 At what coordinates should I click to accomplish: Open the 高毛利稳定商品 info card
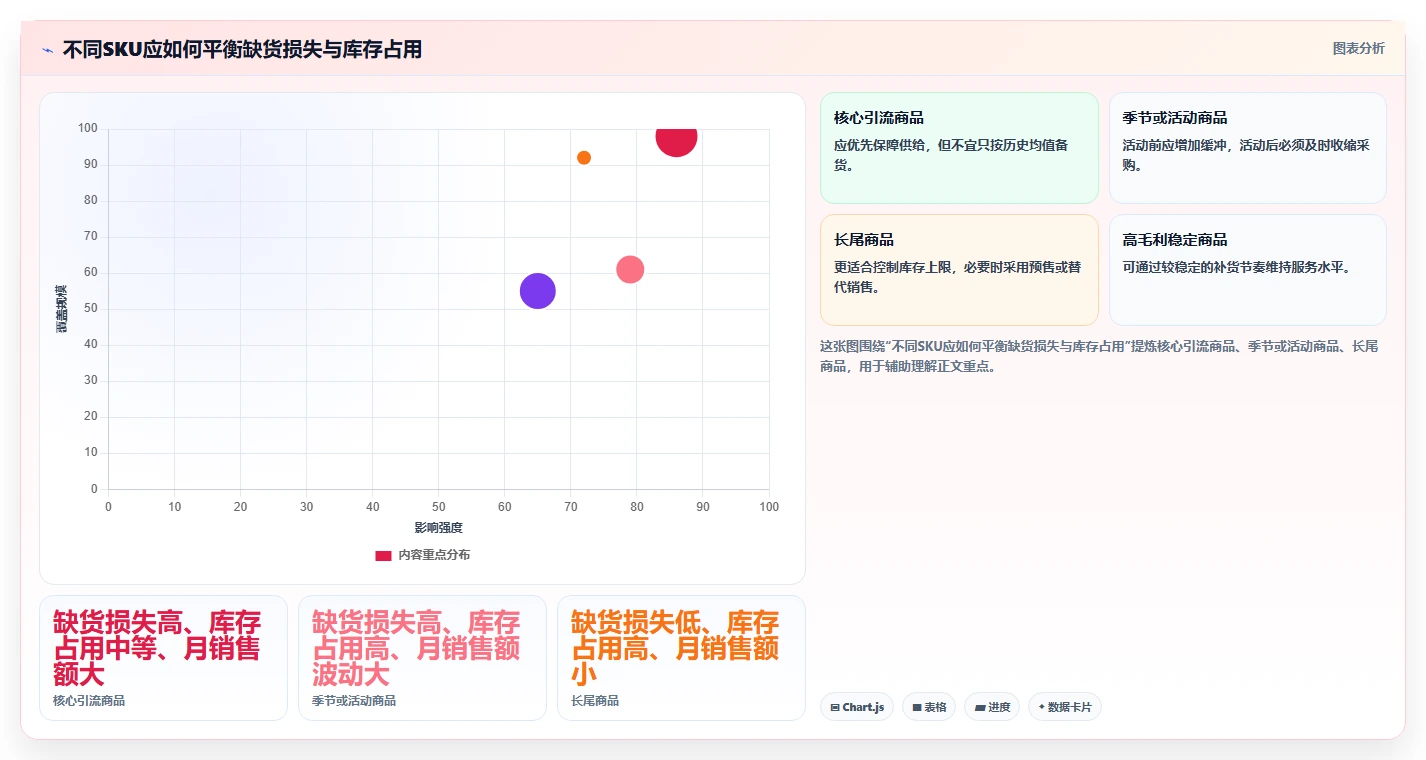point(1247,270)
